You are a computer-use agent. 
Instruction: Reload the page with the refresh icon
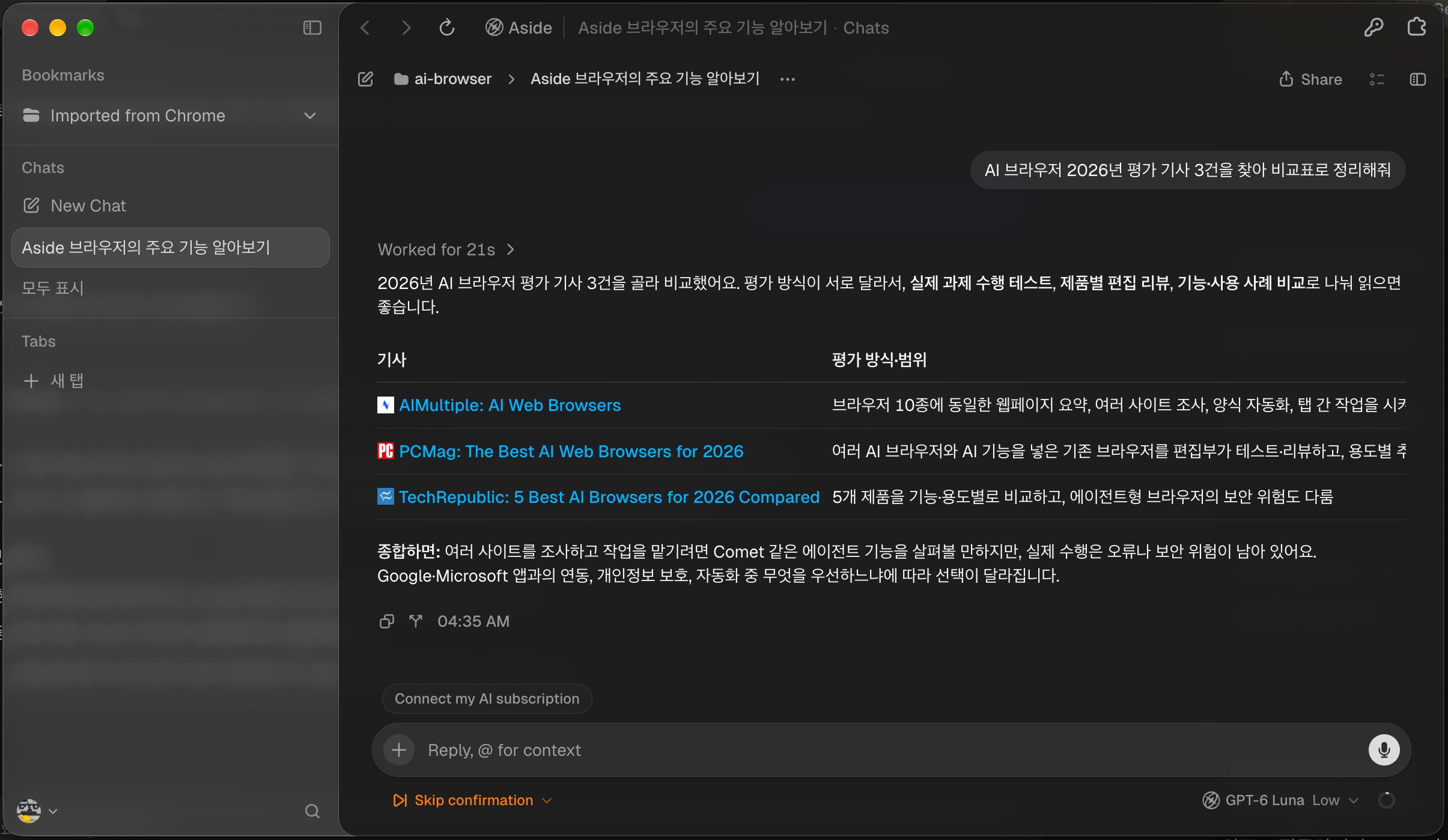point(447,28)
